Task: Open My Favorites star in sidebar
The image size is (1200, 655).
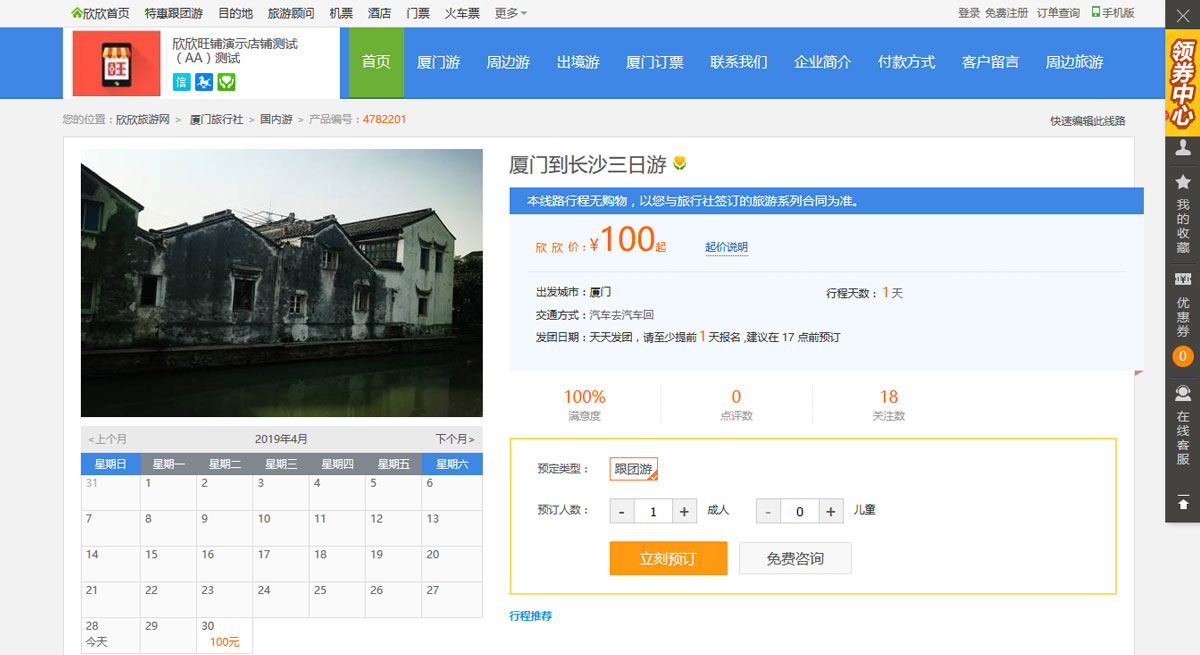Action: [x=1183, y=182]
